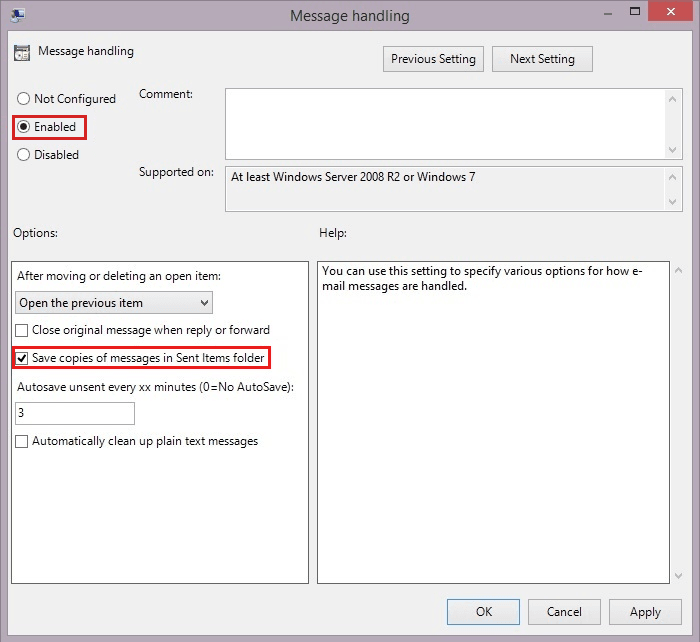Click the Apply button
The width and height of the screenshot is (700, 642).
pyautogui.click(x=645, y=612)
